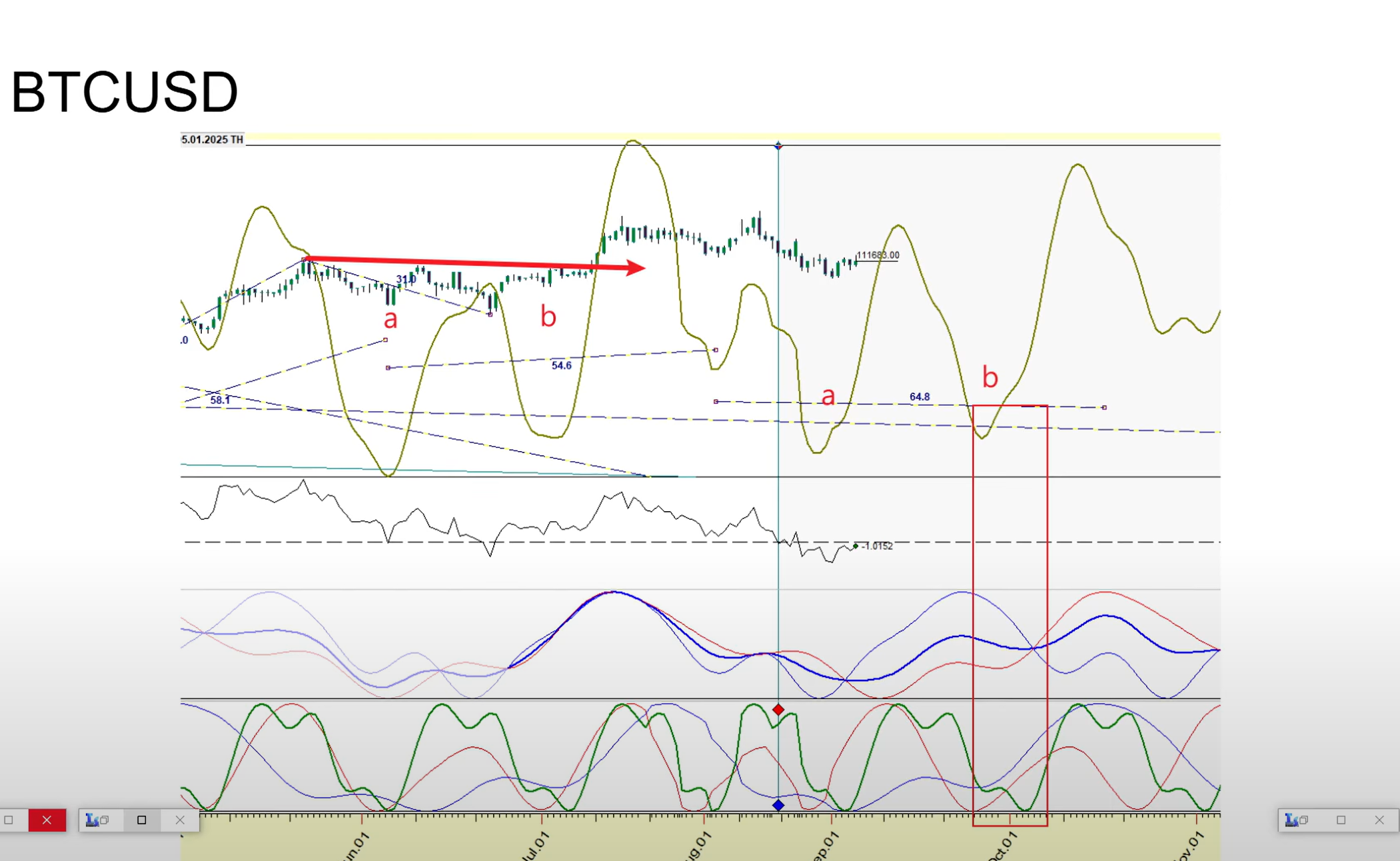Maximize the bottom-left minimized chart window
1400x861 pixels.
tap(141, 820)
